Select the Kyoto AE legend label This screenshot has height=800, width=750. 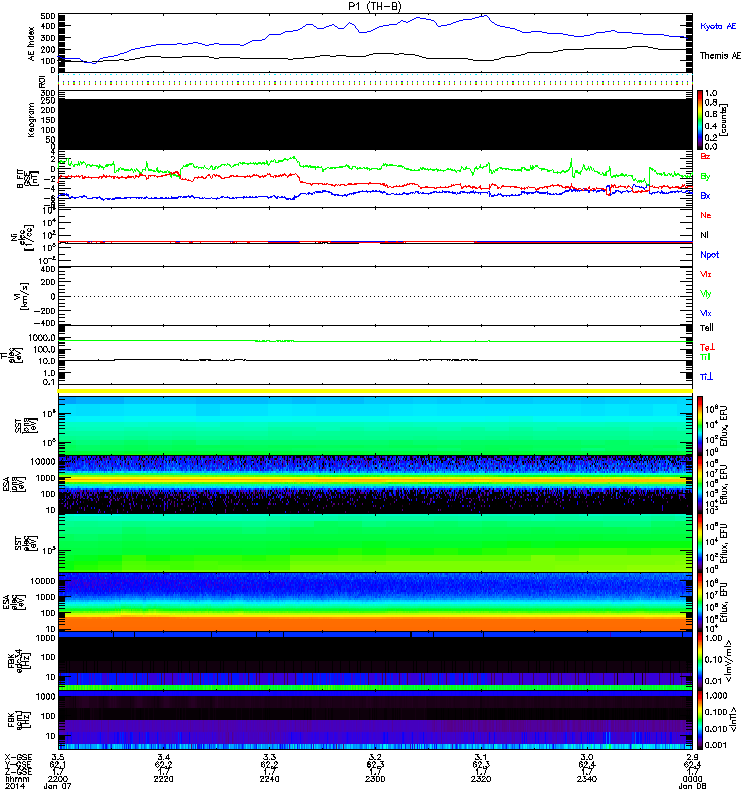click(x=718, y=26)
